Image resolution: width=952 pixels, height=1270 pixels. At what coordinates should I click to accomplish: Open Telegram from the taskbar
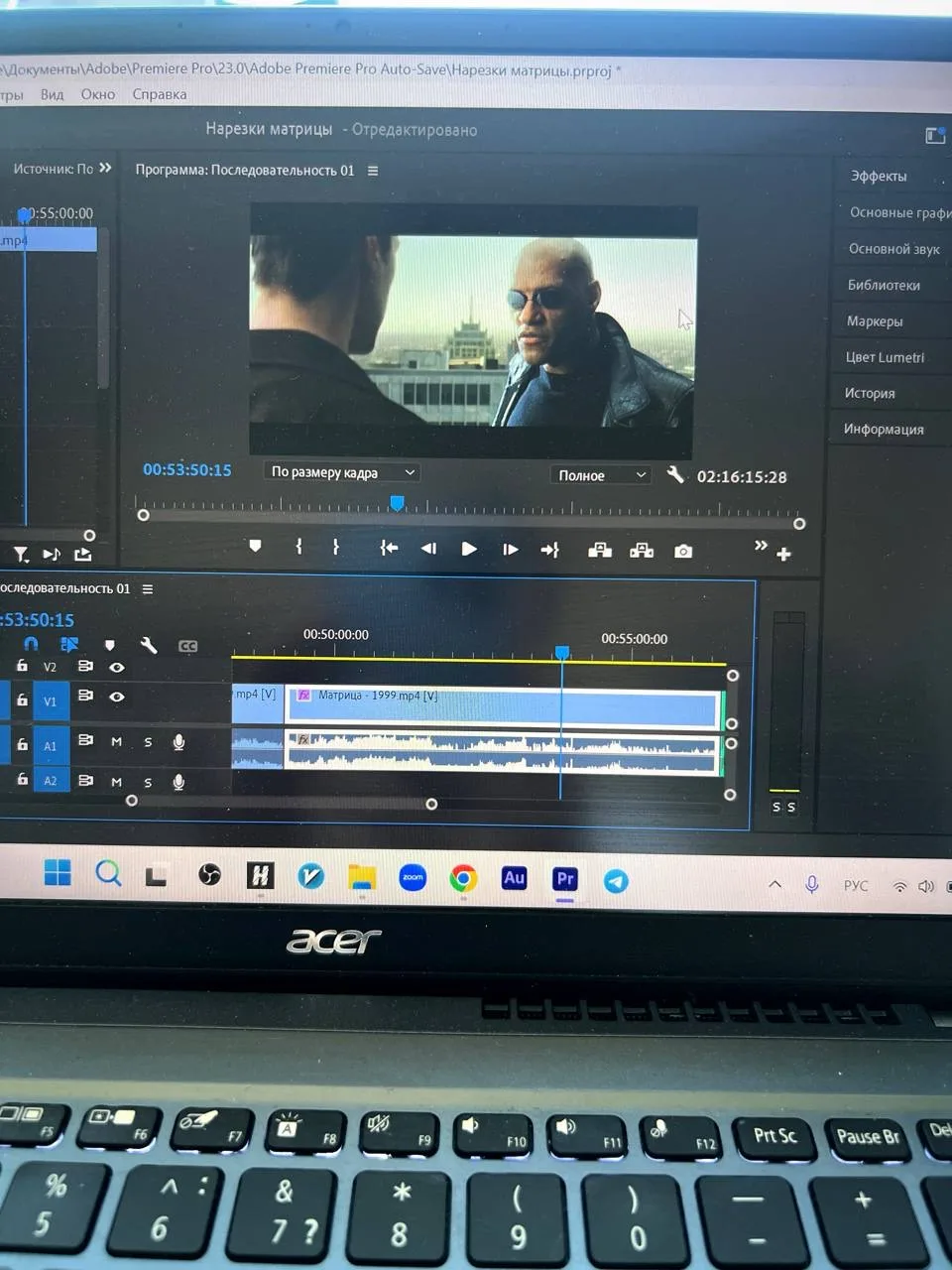(x=616, y=881)
